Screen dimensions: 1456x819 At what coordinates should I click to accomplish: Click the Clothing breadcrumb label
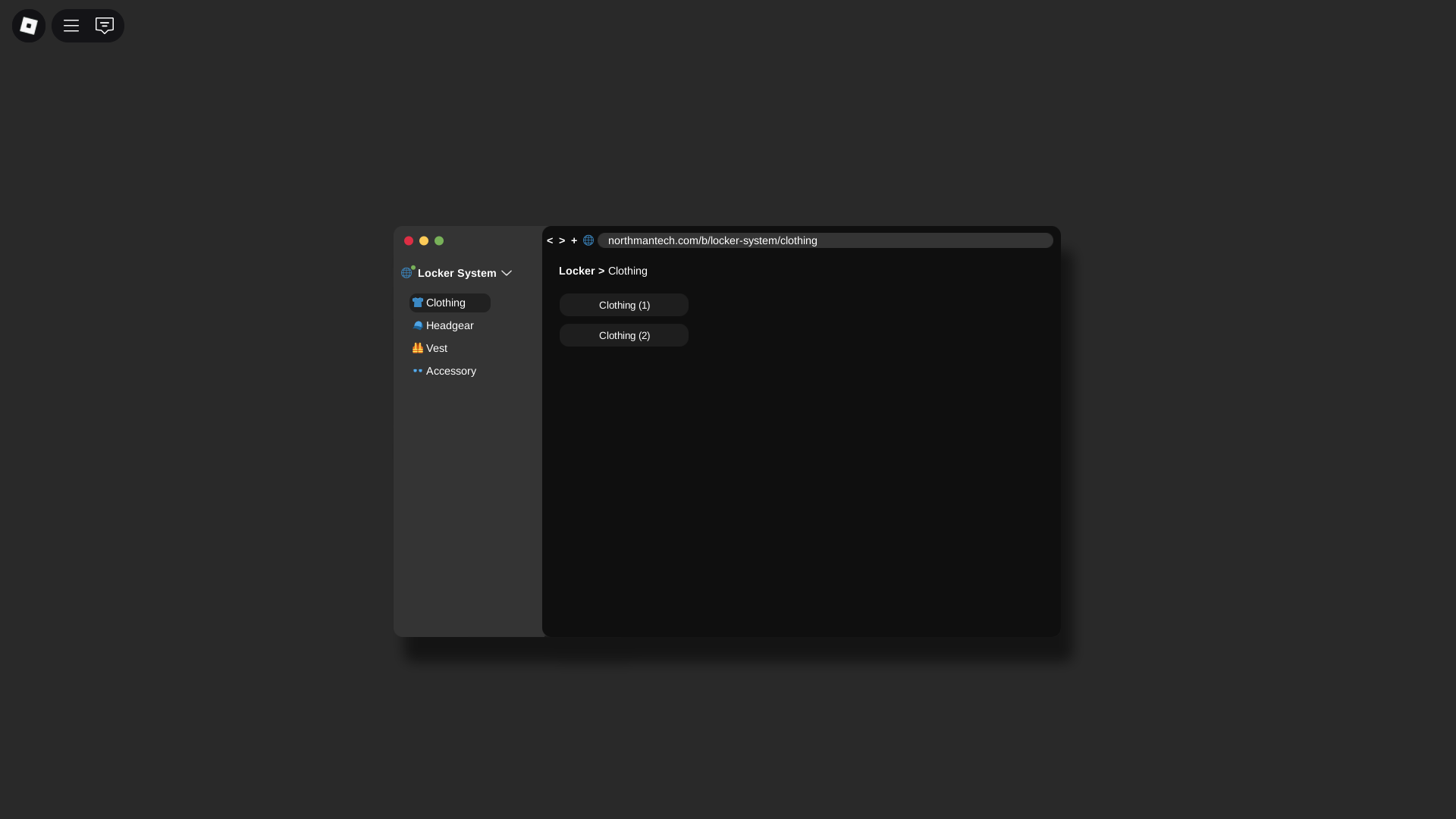pos(627,271)
